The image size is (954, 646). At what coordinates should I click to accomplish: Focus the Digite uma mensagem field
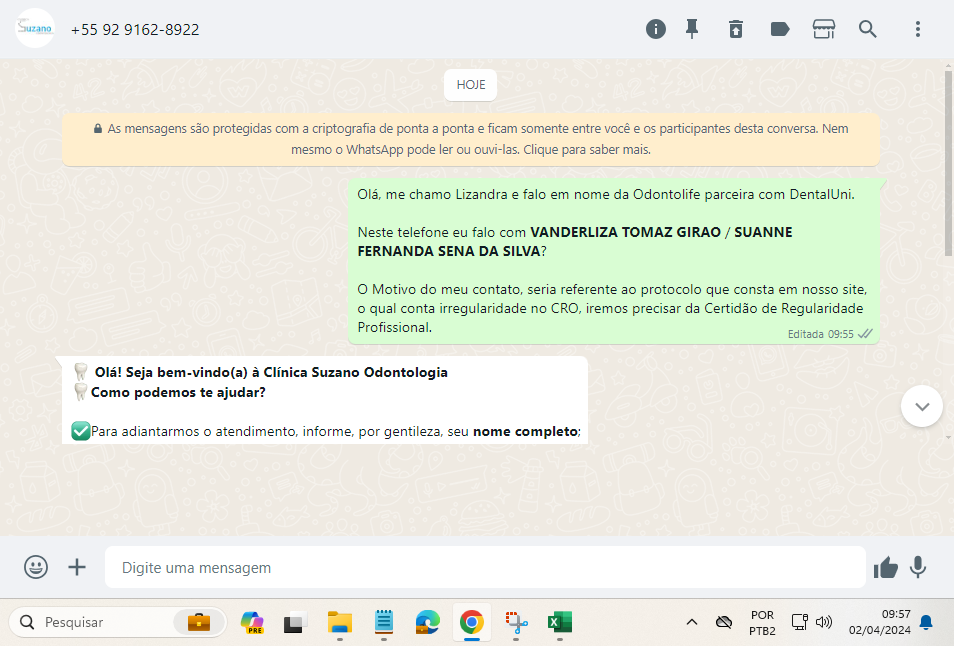[485, 567]
